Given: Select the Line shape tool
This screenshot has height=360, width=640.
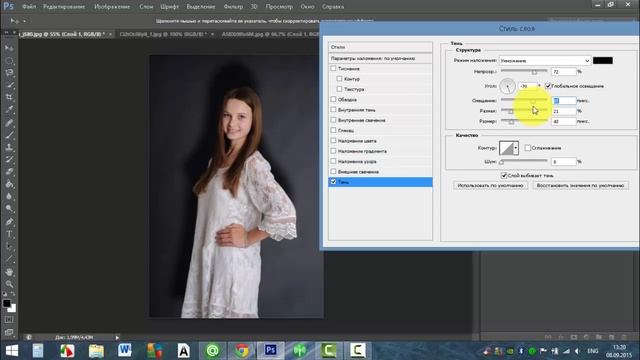Looking at the screenshot, I should pyautogui.click(x=9, y=259).
